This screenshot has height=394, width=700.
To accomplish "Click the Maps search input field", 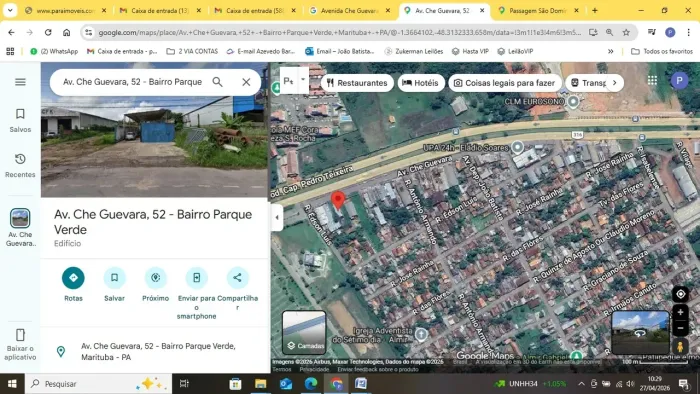I will click(133, 82).
